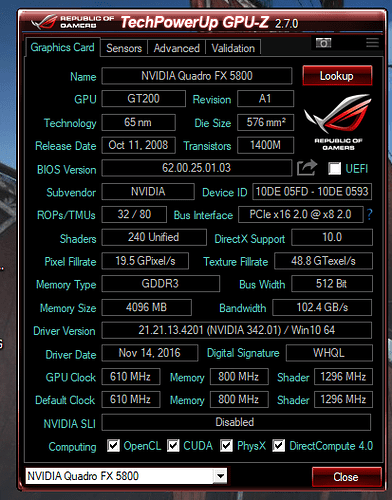Viewport: 392px width, 500px height.
Task: Toggle the PhysX checkbox
Action: tap(226, 445)
